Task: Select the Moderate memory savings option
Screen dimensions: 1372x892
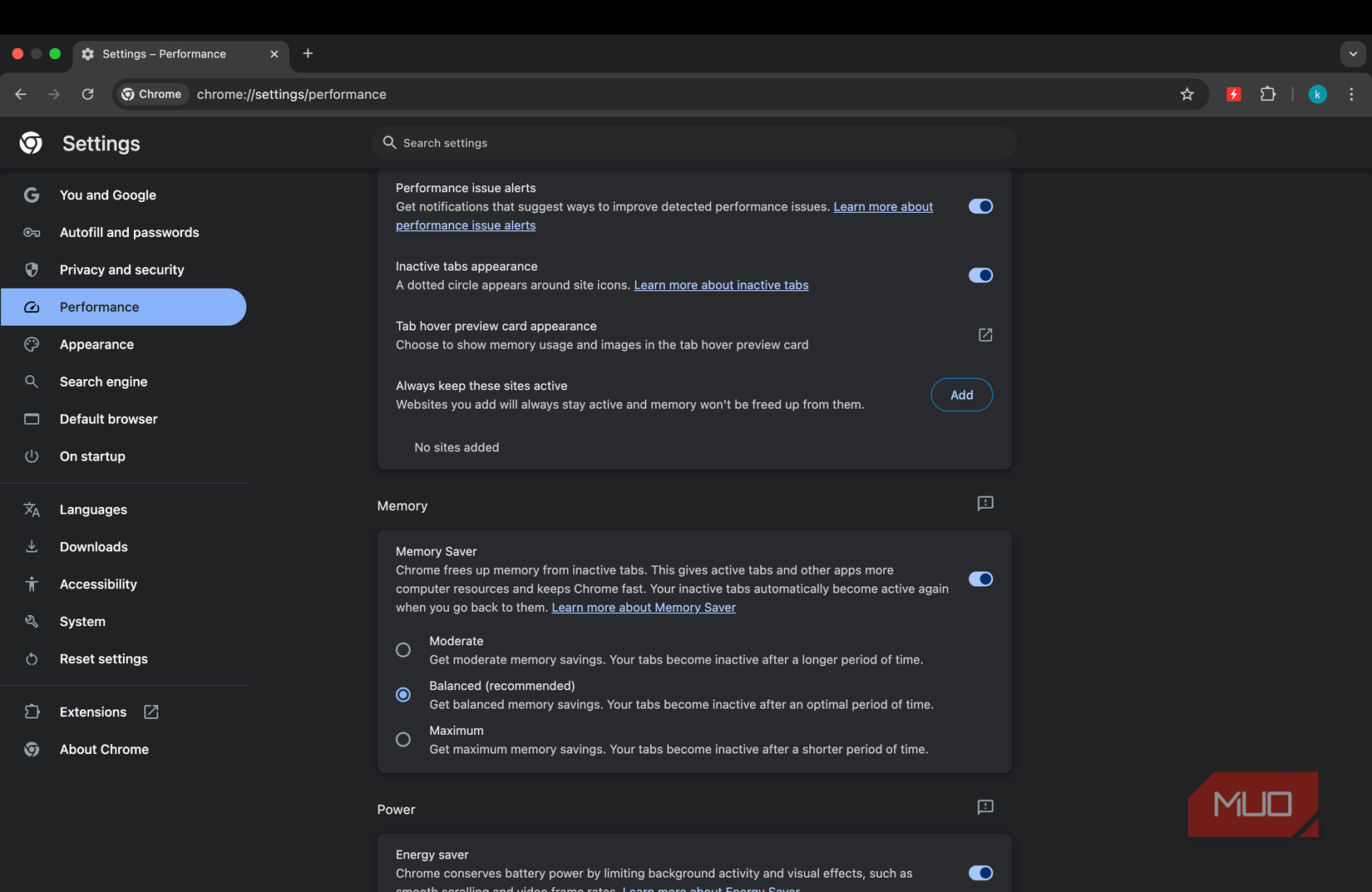Action: (x=403, y=650)
